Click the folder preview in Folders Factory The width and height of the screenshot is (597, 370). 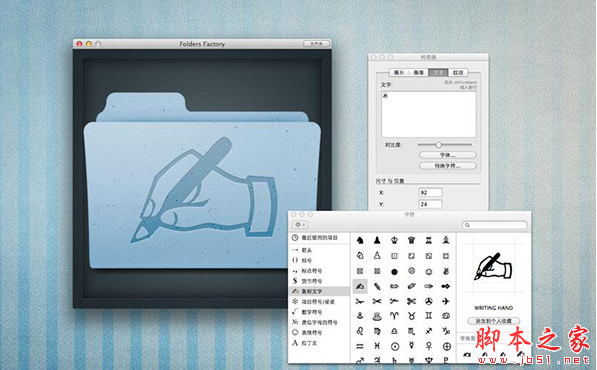click(x=202, y=180)
